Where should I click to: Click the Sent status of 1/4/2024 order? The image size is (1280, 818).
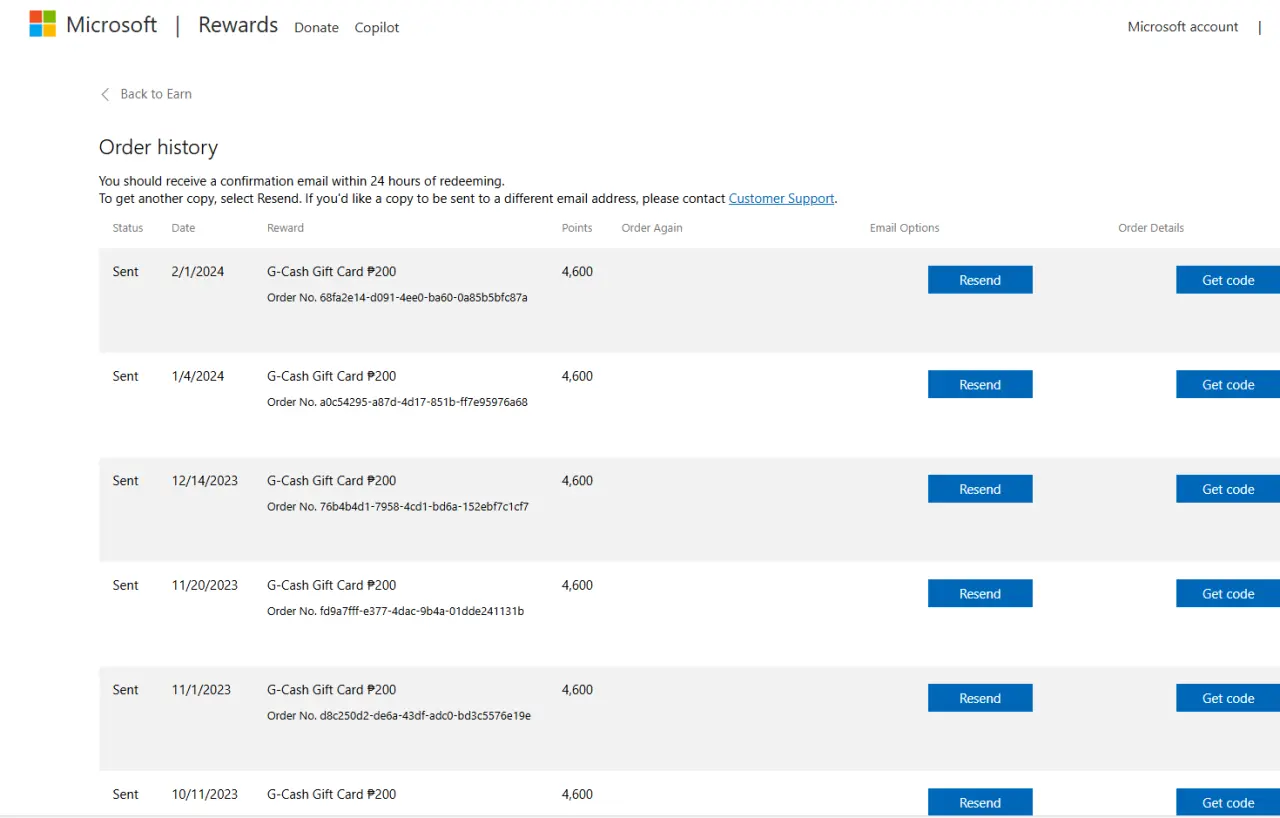click(126, 377)
